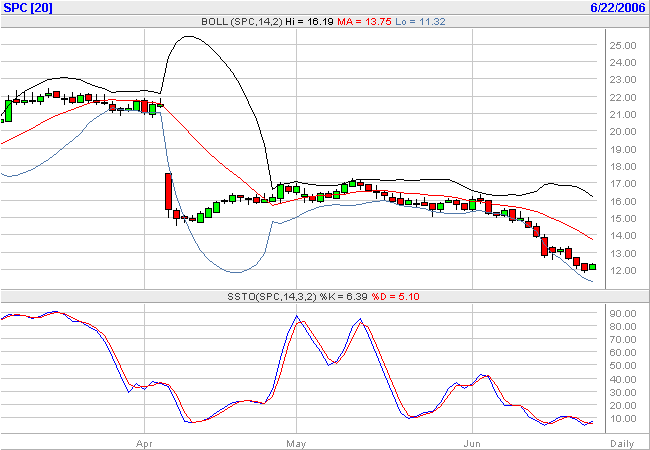The height and width of the screenshot is (450, 650).
Task: Click the 16.00 price axis label
Action: pyautogui.click(x=623, y=201)
